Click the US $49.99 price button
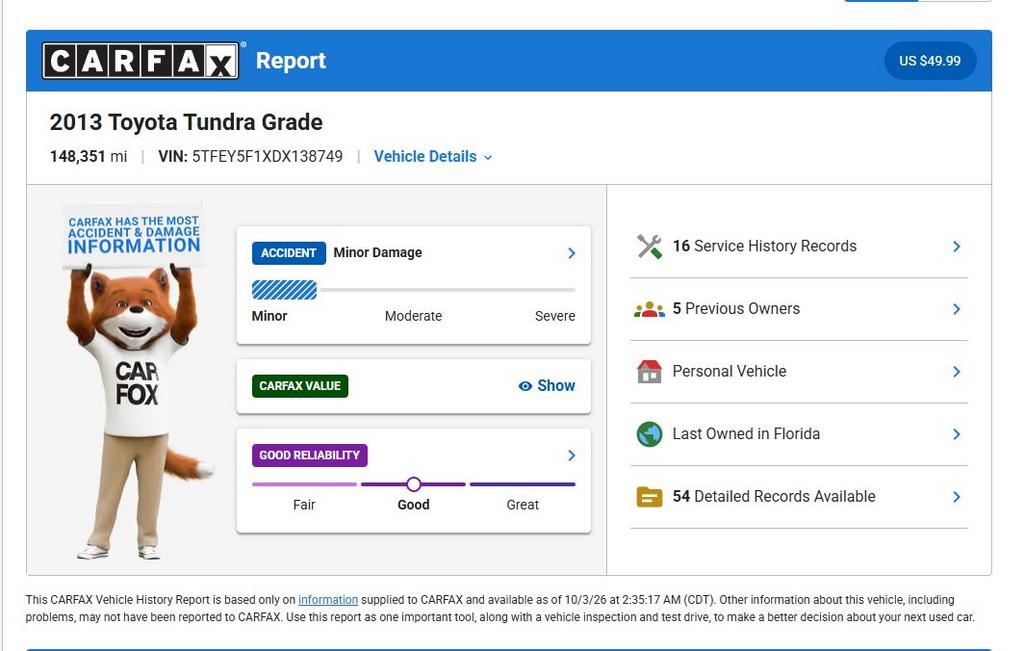Viewport: 1024px width, 651px height. tap(930, 61)
